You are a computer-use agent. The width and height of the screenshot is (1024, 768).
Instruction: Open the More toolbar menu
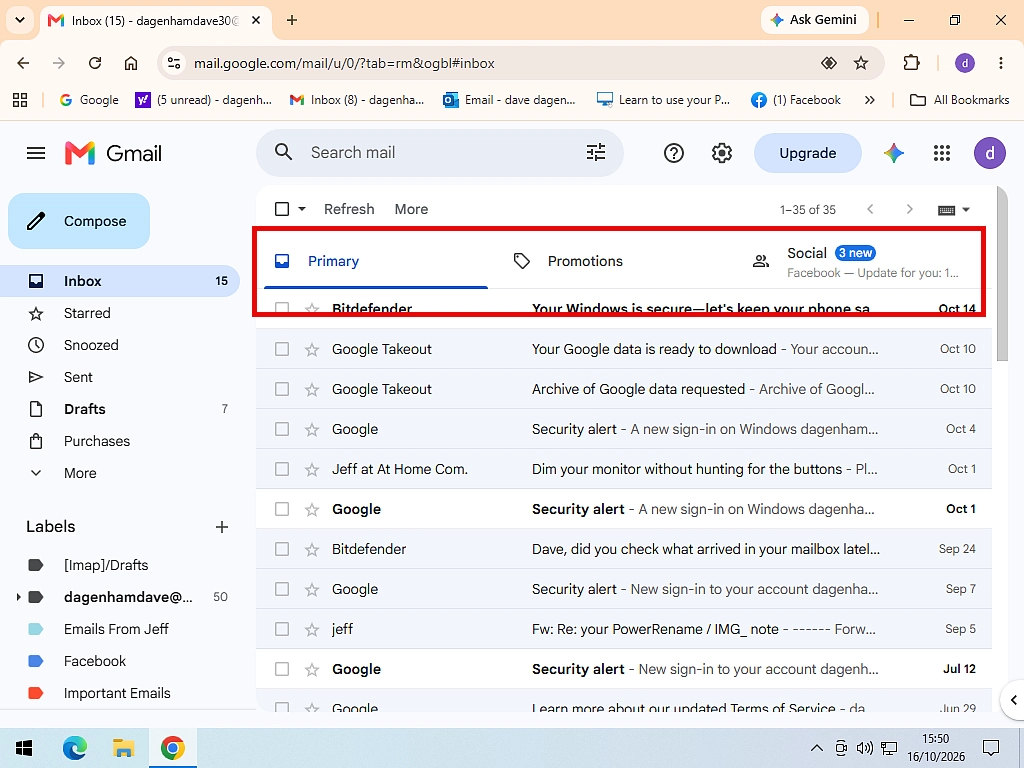pyautogui.click(x=411, y=209)
